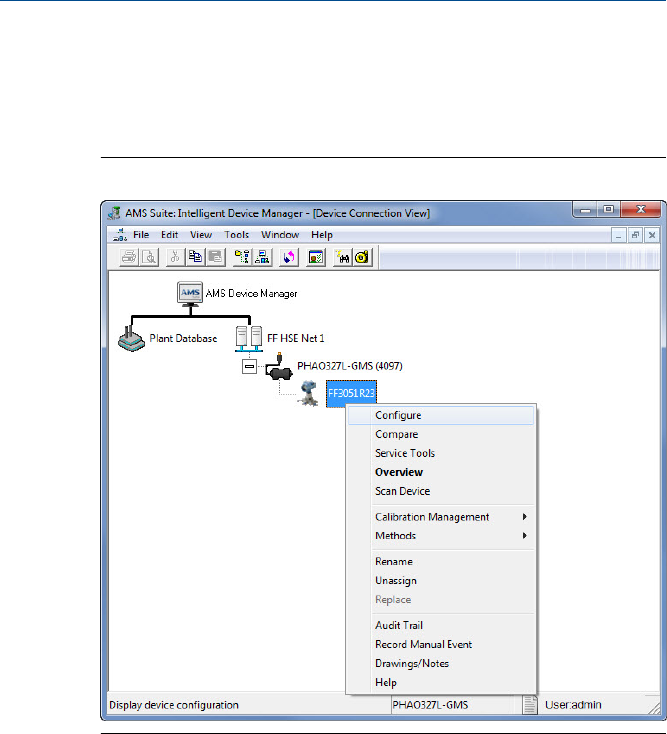
Task: Click the window resize grip corner
Action: (x=654, y=708)
